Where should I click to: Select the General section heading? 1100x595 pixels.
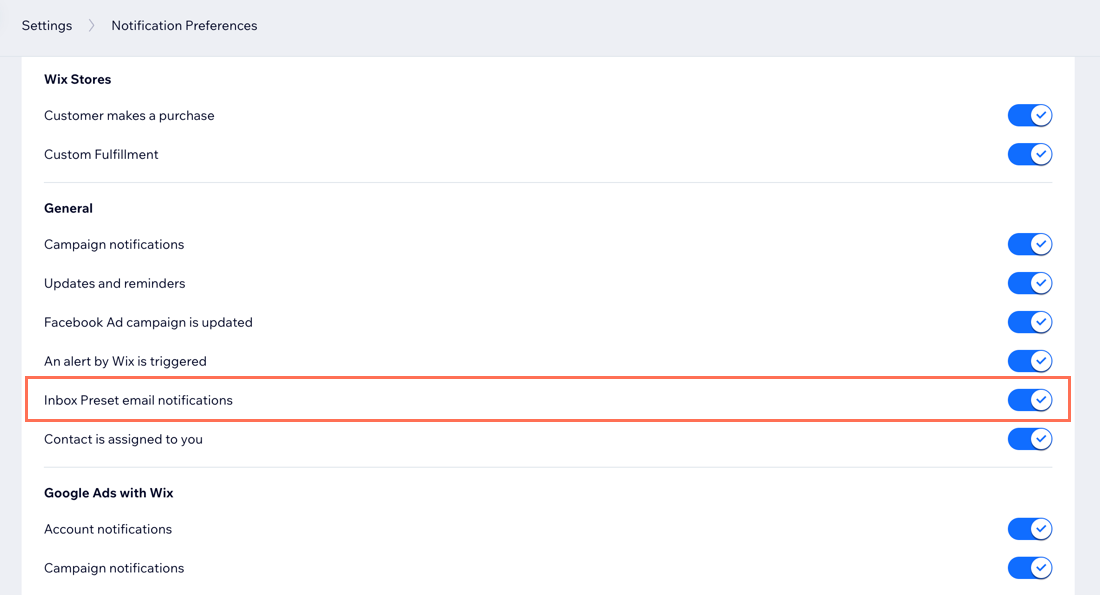(x=69, y=208)
